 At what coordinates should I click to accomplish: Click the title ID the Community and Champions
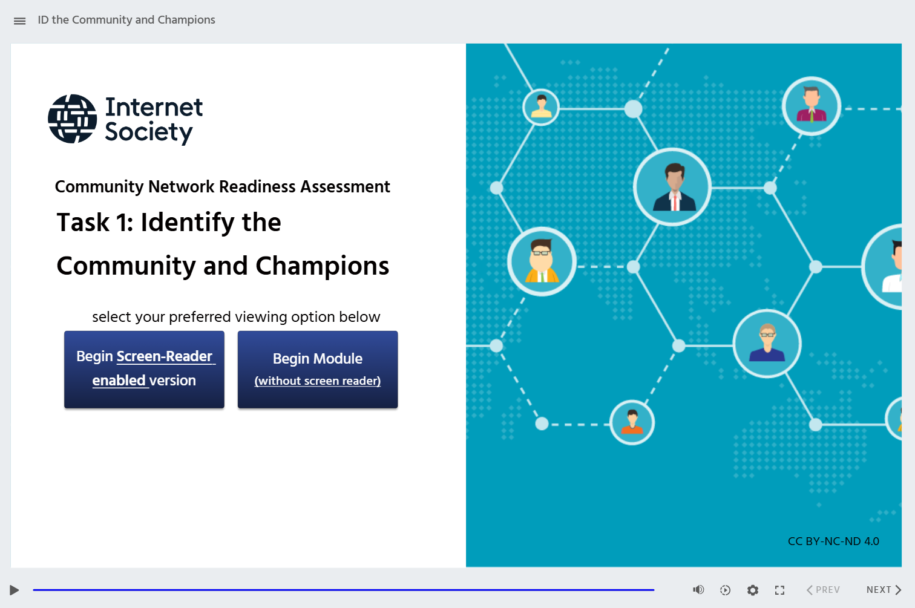pyautogui.click(x=126, y=19)
